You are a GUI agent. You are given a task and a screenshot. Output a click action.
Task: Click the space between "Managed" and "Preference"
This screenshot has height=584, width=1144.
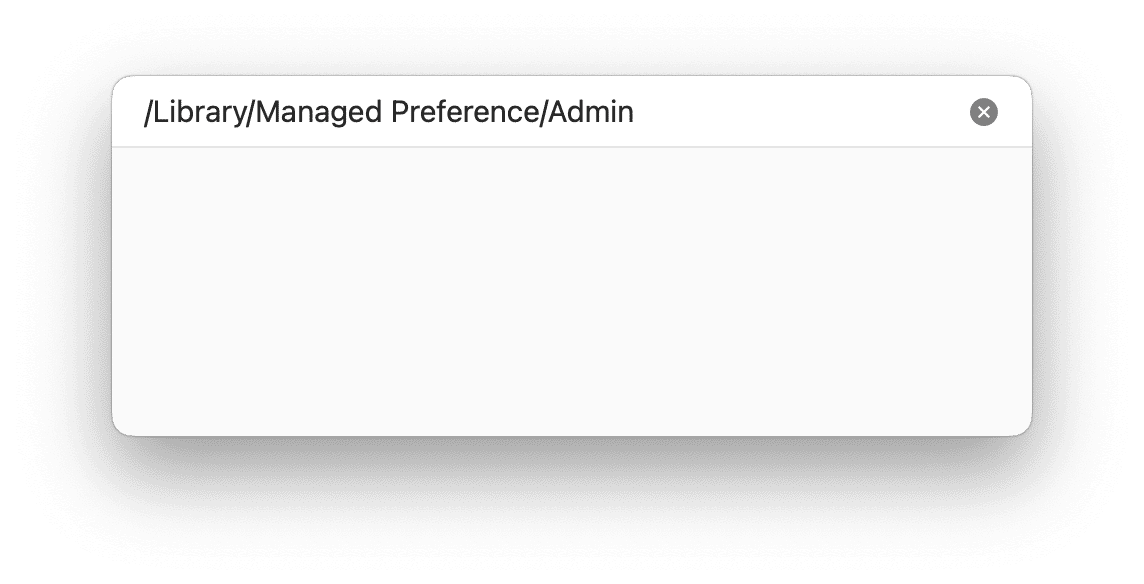pos(387,112)
